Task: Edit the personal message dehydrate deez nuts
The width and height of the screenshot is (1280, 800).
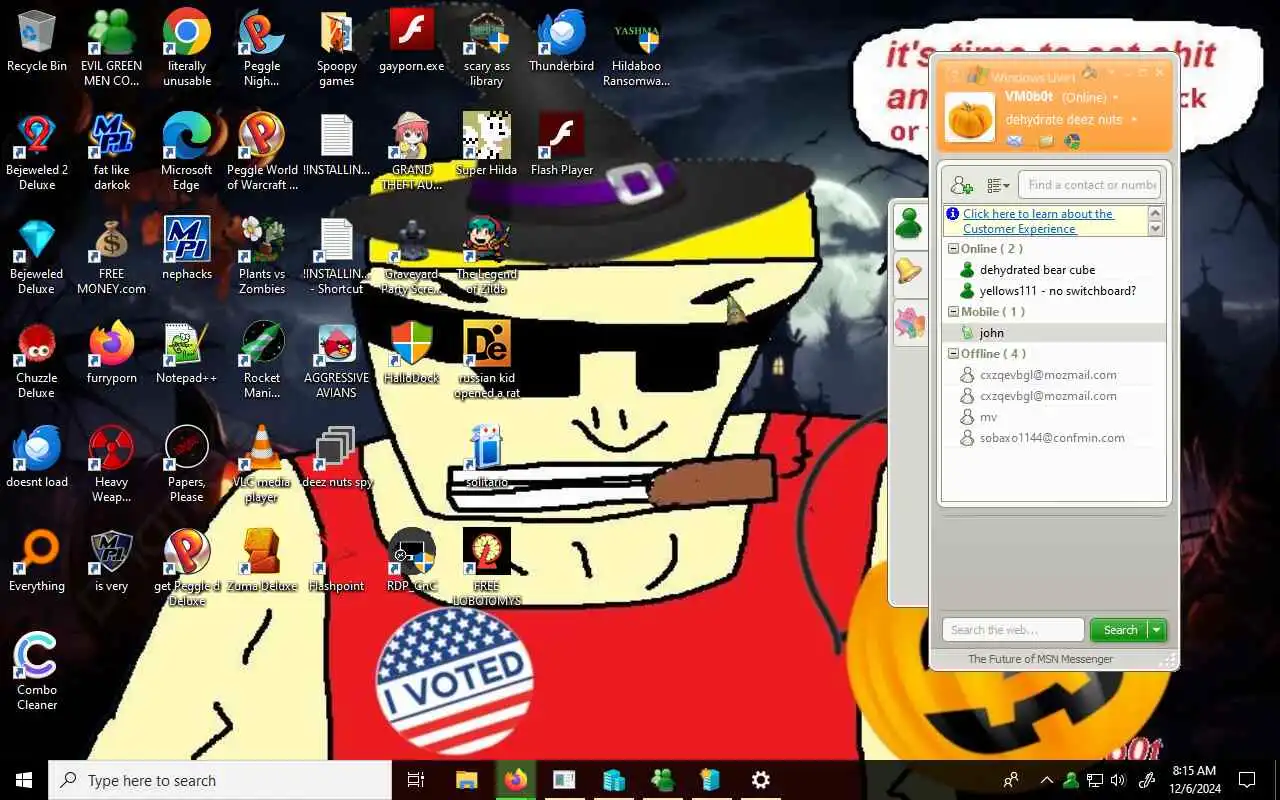Action: click(1064, 120)
